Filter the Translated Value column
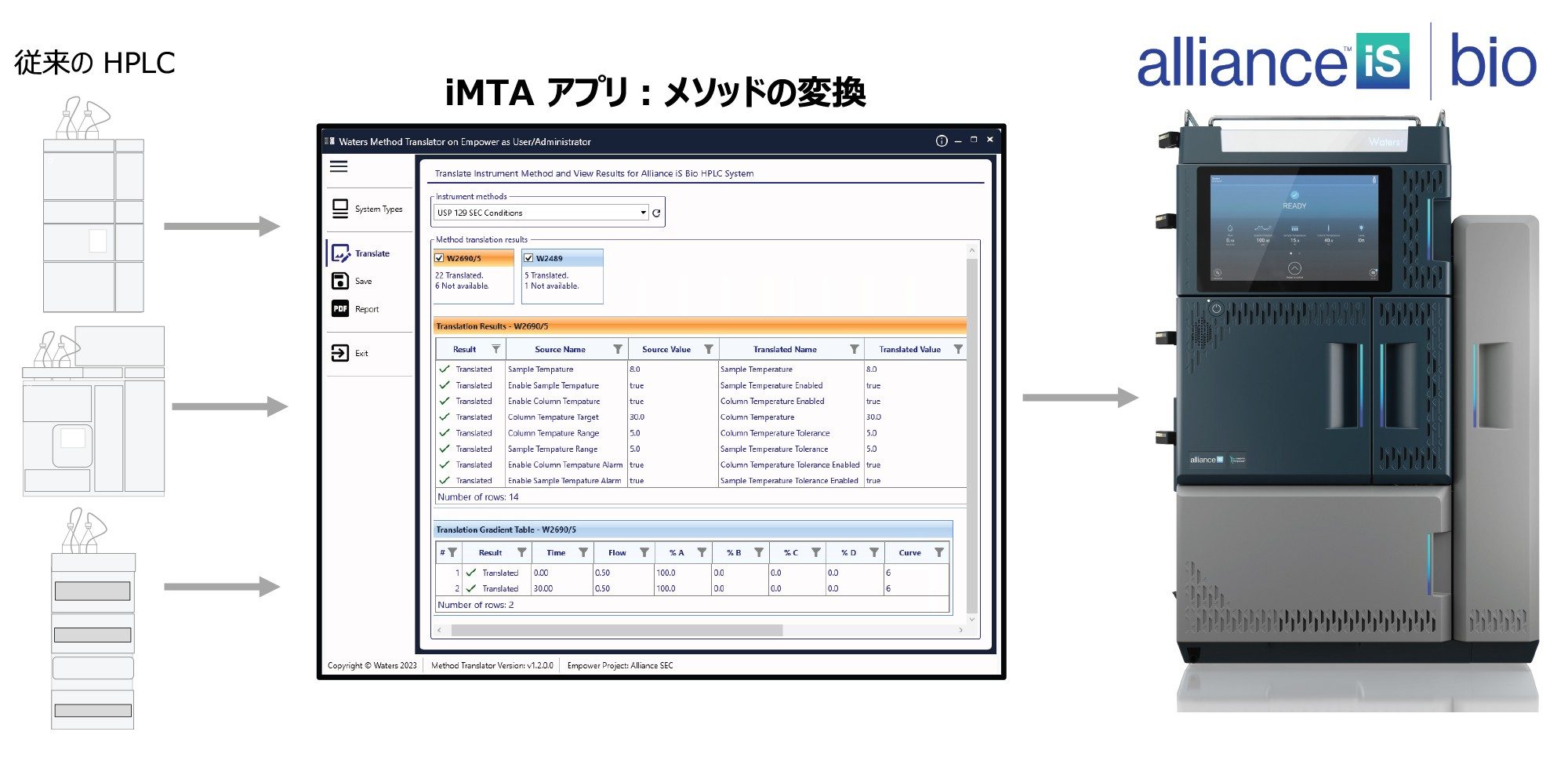The width and height of the screenshot is (1568, 757). pyautogui.click(x=958, y=349)
